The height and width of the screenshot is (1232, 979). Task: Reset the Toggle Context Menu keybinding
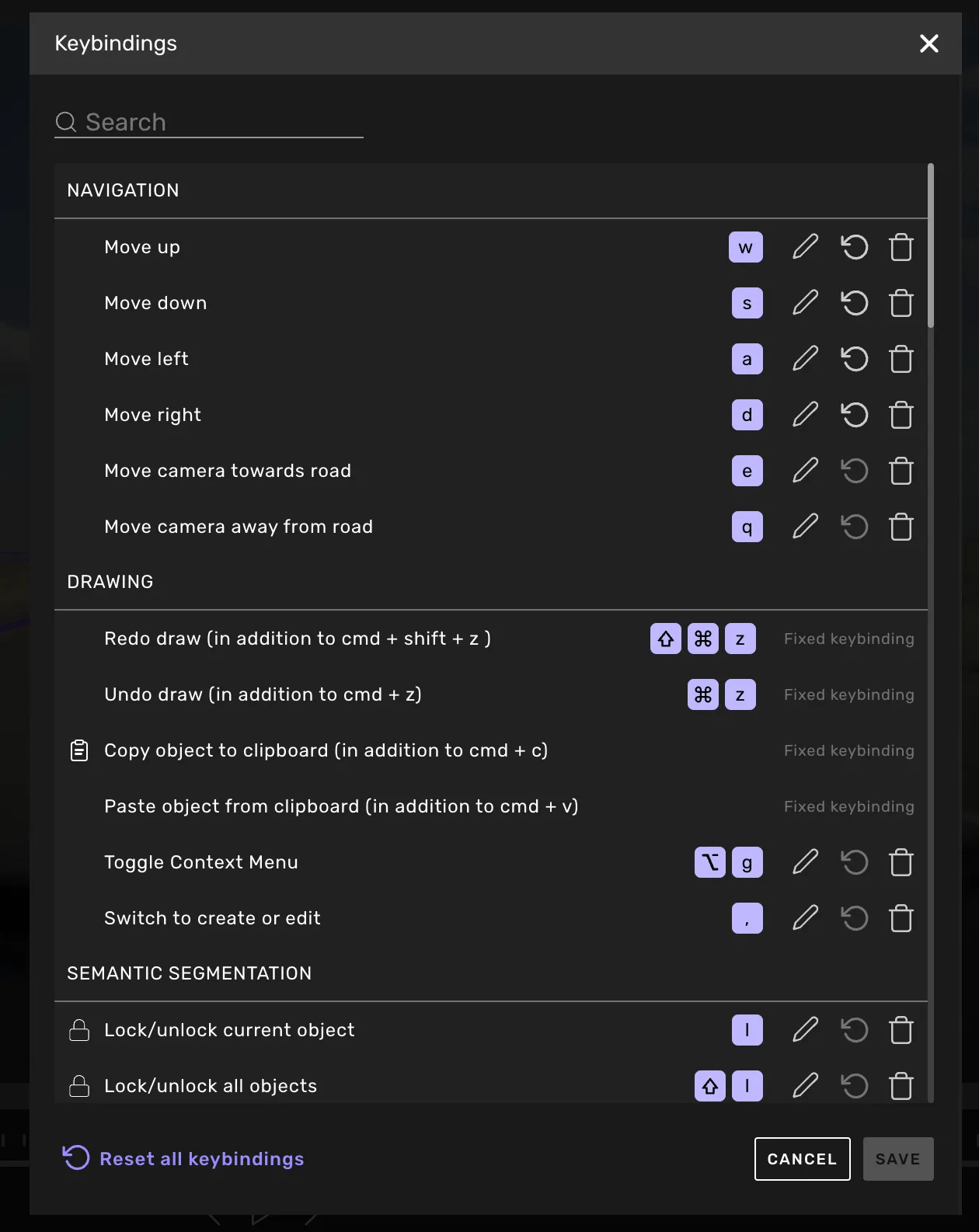click(854, 862)
